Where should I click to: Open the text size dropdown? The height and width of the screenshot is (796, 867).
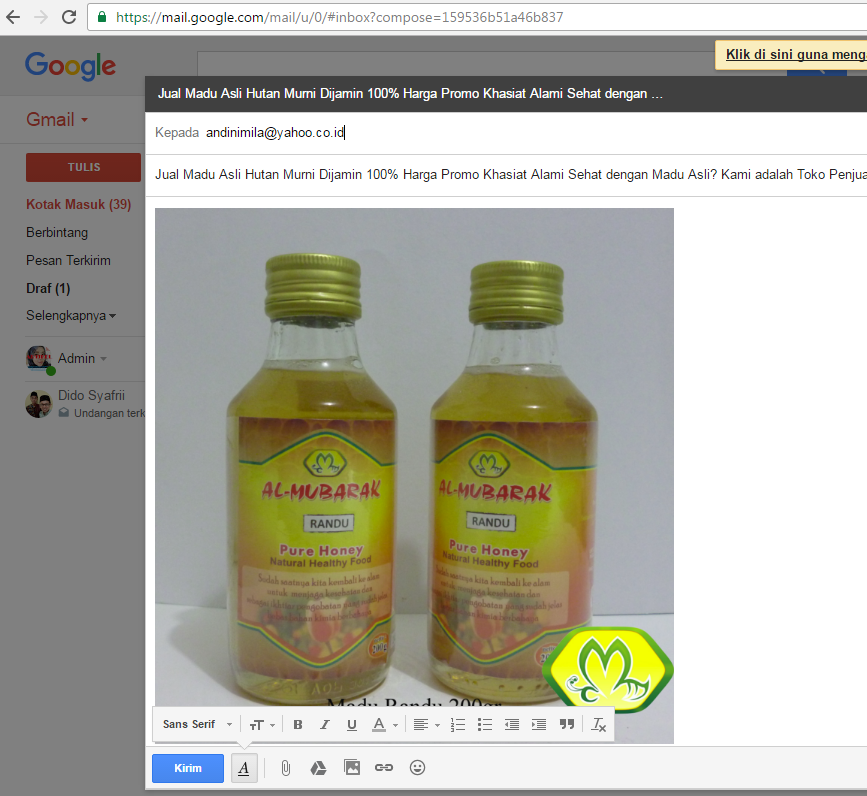(x=262, y=725)
